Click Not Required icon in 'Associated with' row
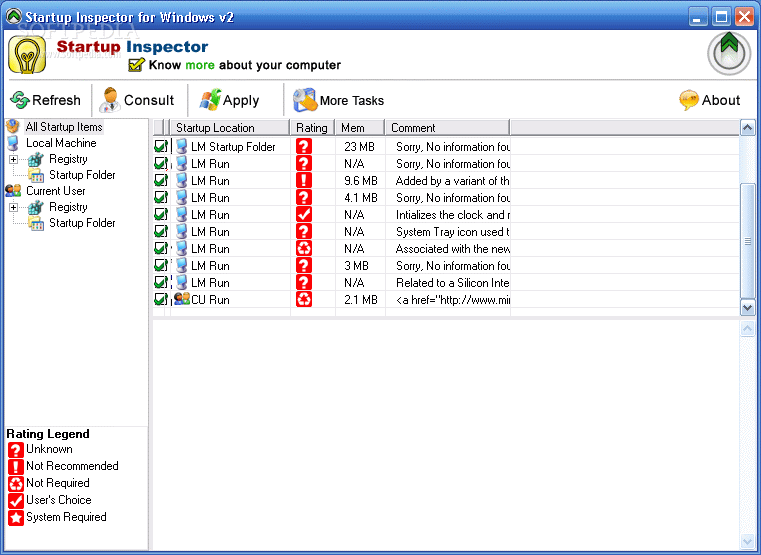Image resolution: width=761 pixels, height=555 pixels. [304, 248]
